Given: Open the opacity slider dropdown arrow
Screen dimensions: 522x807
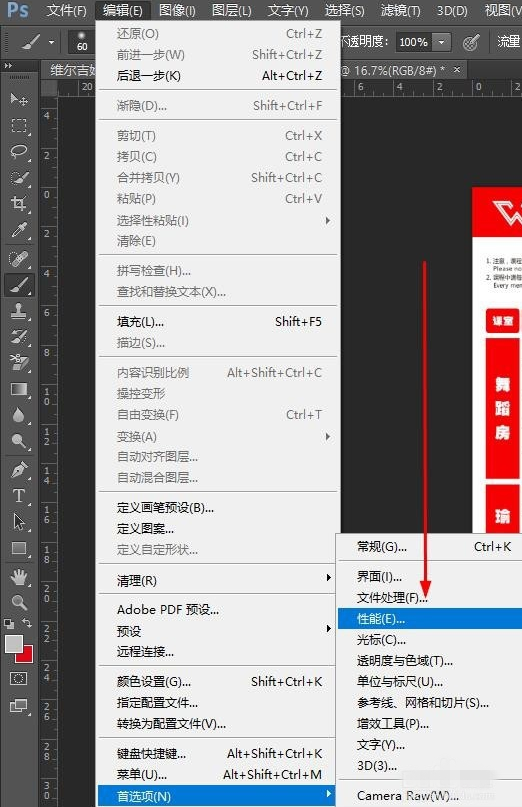Looking at the screenshot, I should pos(441,42).
